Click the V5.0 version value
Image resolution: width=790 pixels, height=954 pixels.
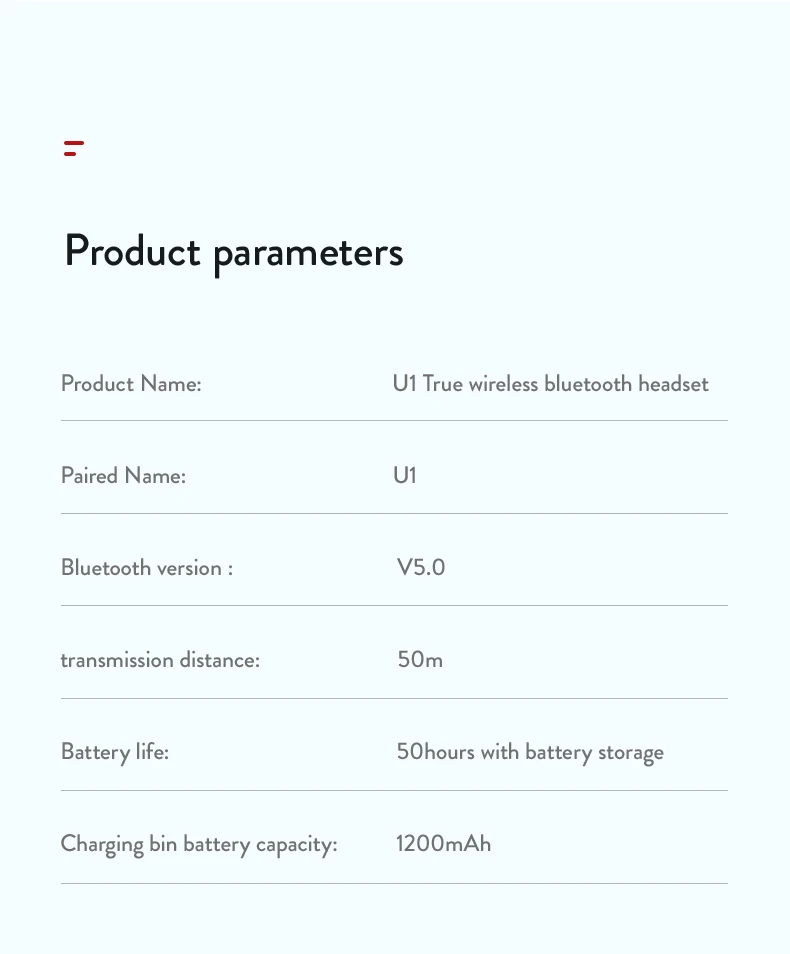[421, 568]
